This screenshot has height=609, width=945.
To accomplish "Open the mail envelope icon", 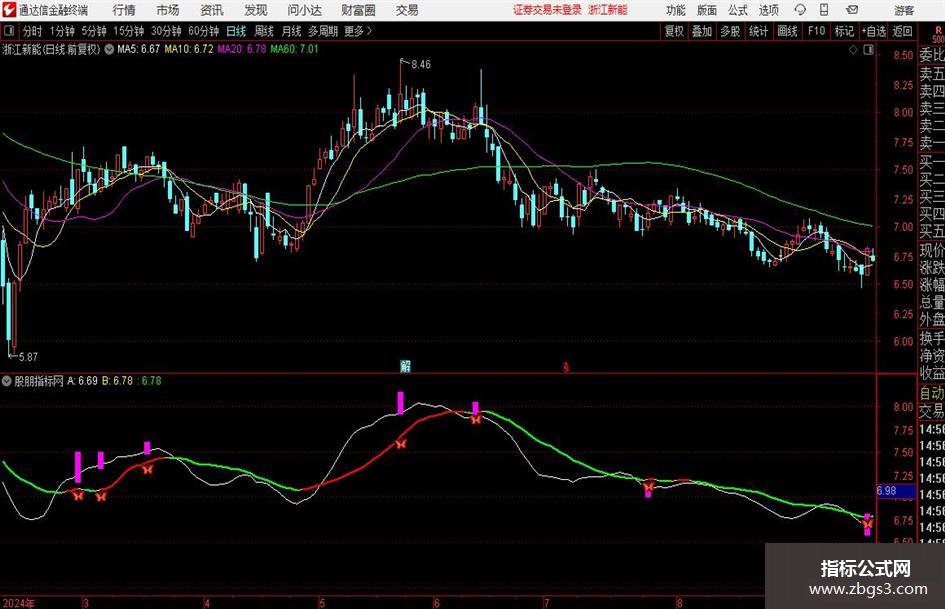I will tap(852, 10).
